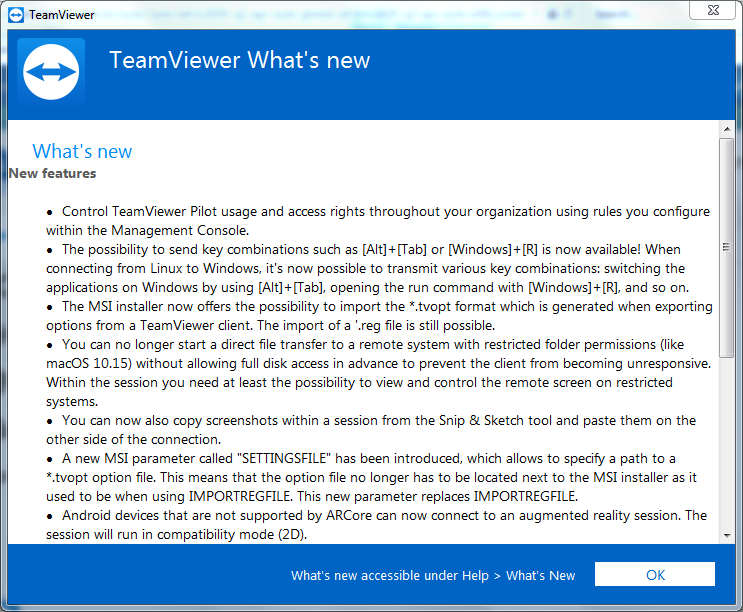
Task: Click the vertical scrollbar thumb
Action: [726, 247]
